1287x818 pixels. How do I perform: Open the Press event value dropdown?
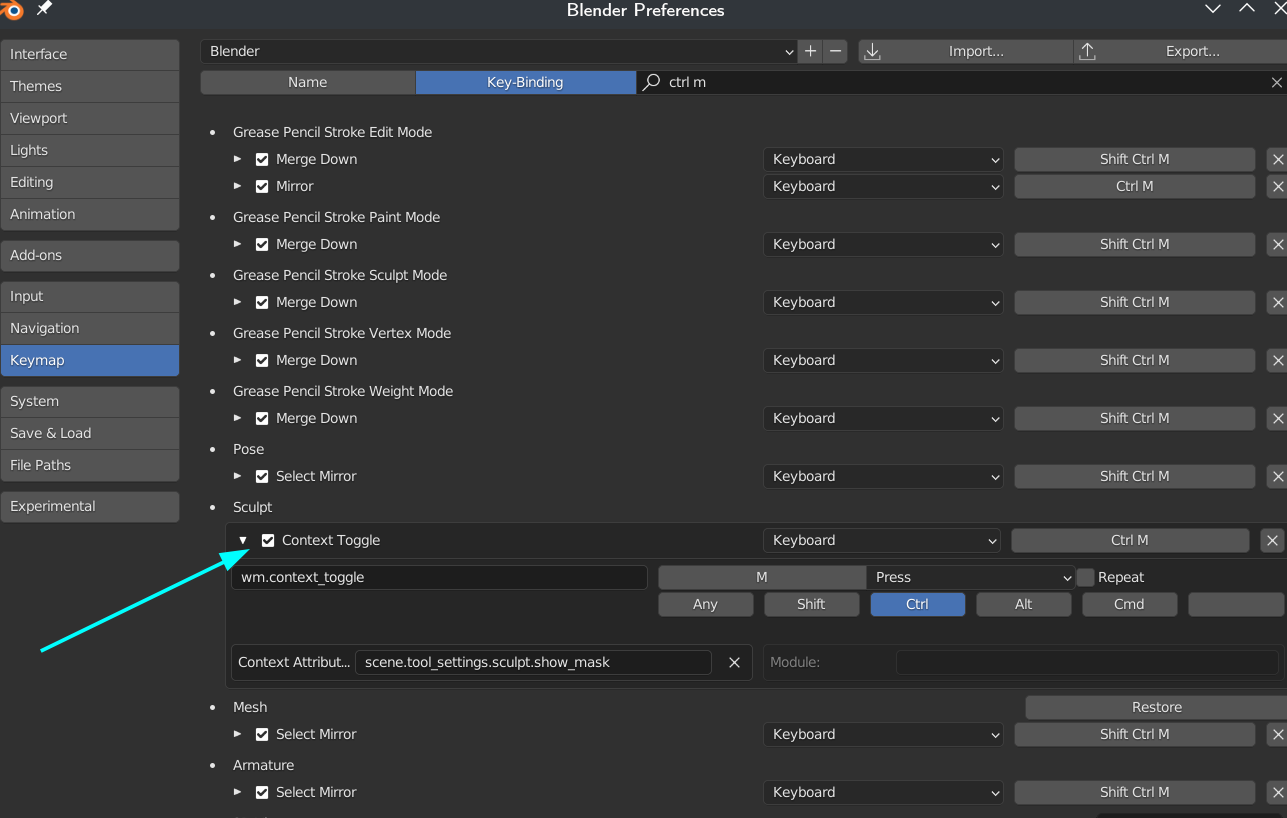click(970, 577)
